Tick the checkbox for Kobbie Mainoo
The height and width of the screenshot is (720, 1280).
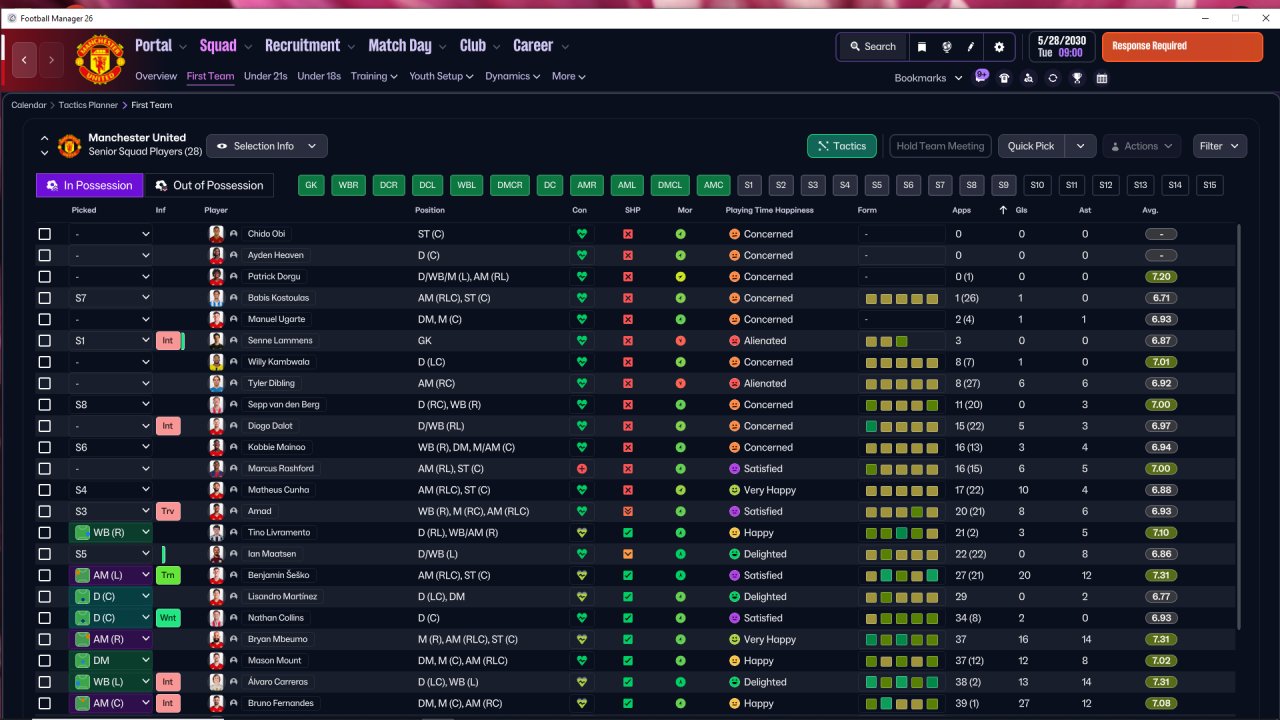pyautogui.click(x=44, y=447)
